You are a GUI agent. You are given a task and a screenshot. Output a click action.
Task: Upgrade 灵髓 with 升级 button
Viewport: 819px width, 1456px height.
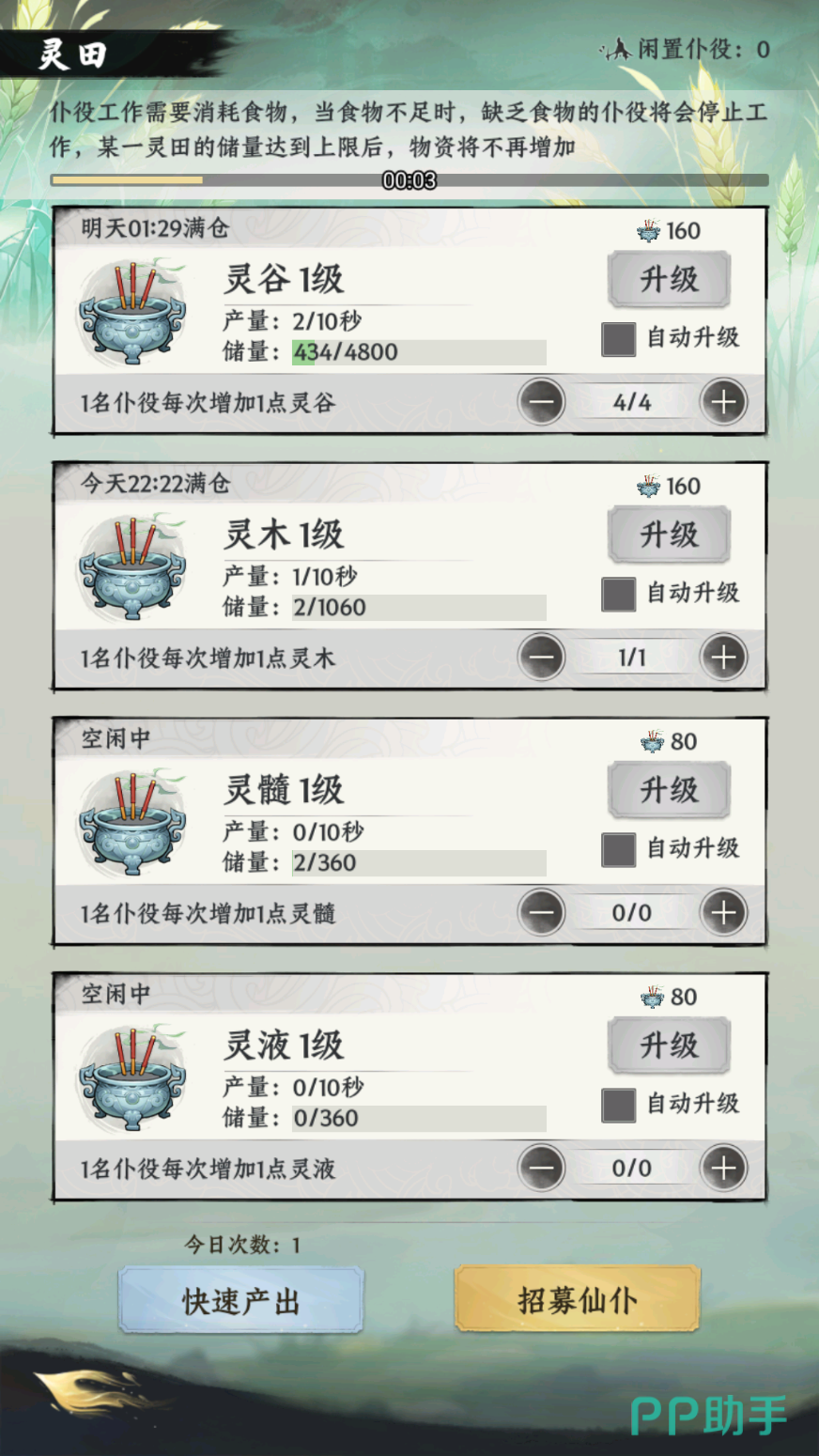click(x=669, y=790)
